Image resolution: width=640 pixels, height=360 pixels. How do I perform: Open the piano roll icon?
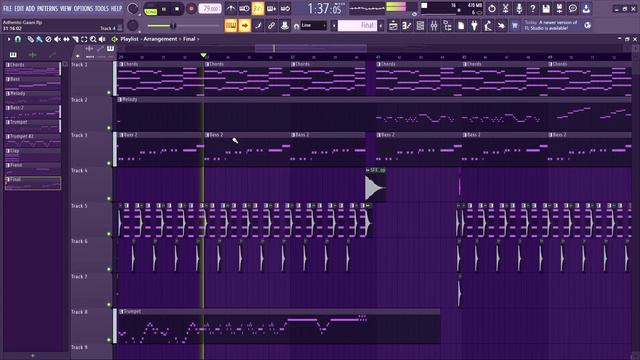[407, 26]
